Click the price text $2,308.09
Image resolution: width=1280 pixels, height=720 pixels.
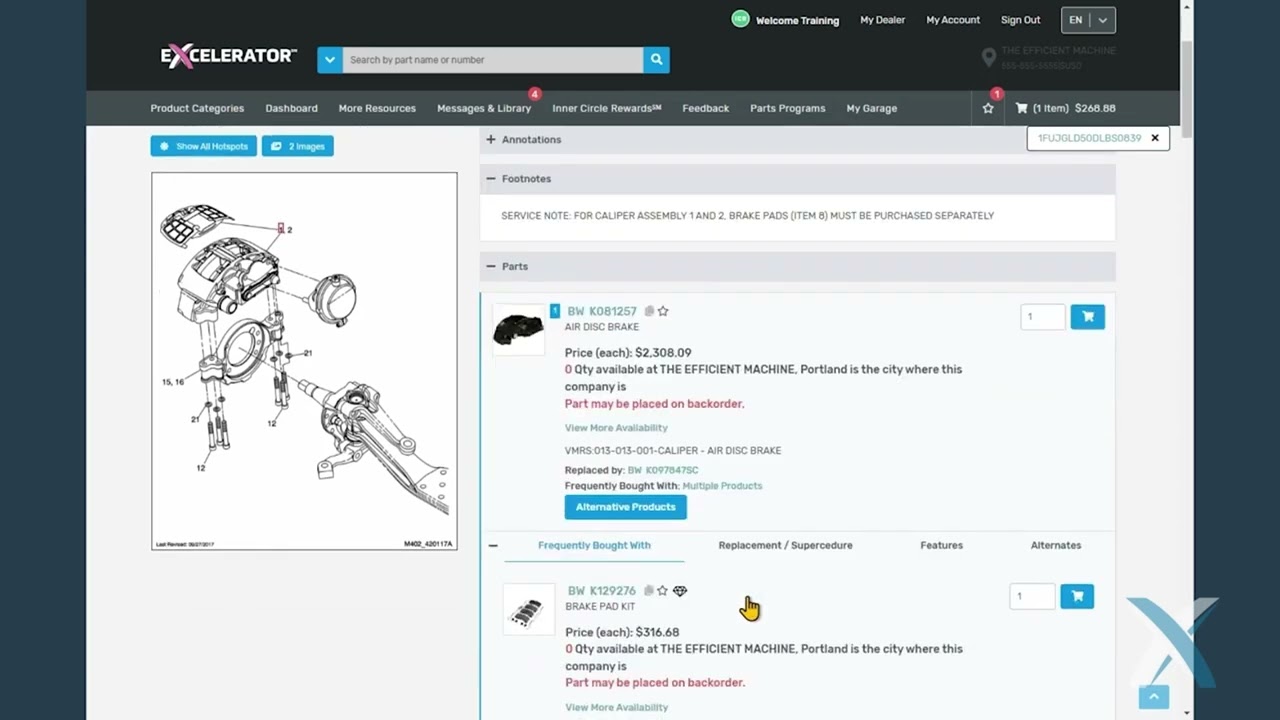pyautogui.click(x=663, y=353)
